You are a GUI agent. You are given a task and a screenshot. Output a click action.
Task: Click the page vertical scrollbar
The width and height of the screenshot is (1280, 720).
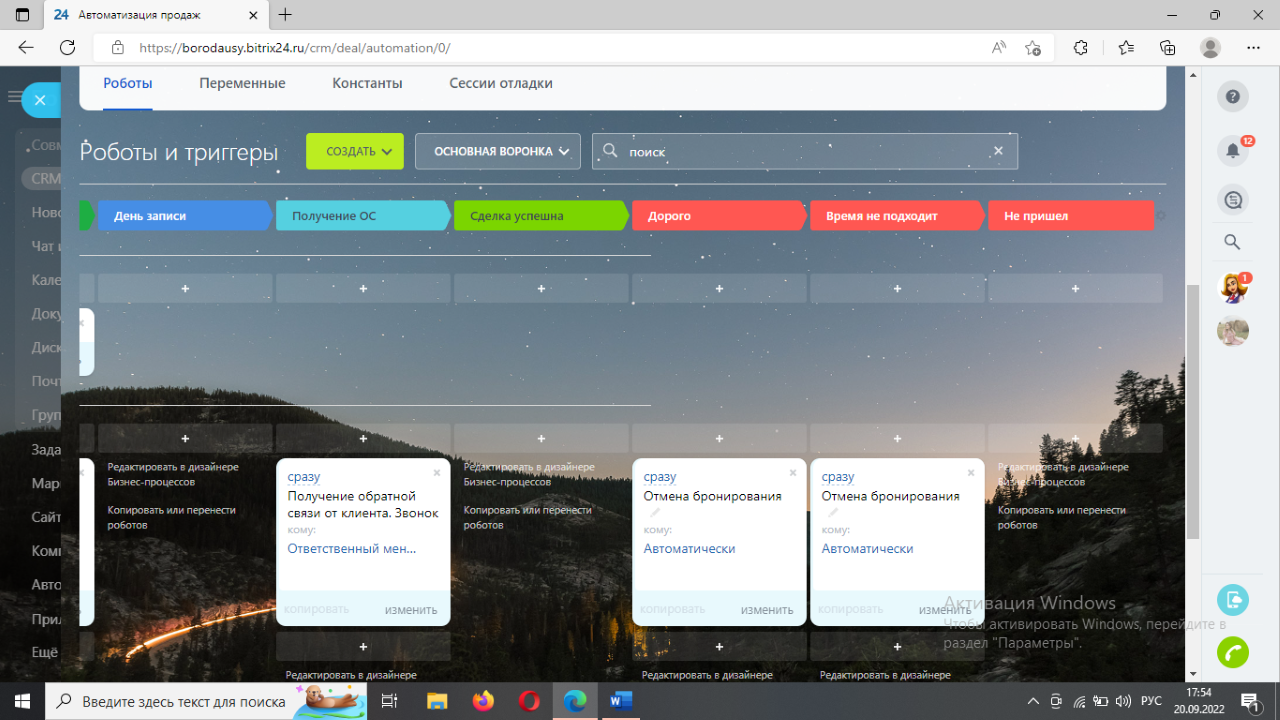coord(1192,410)
